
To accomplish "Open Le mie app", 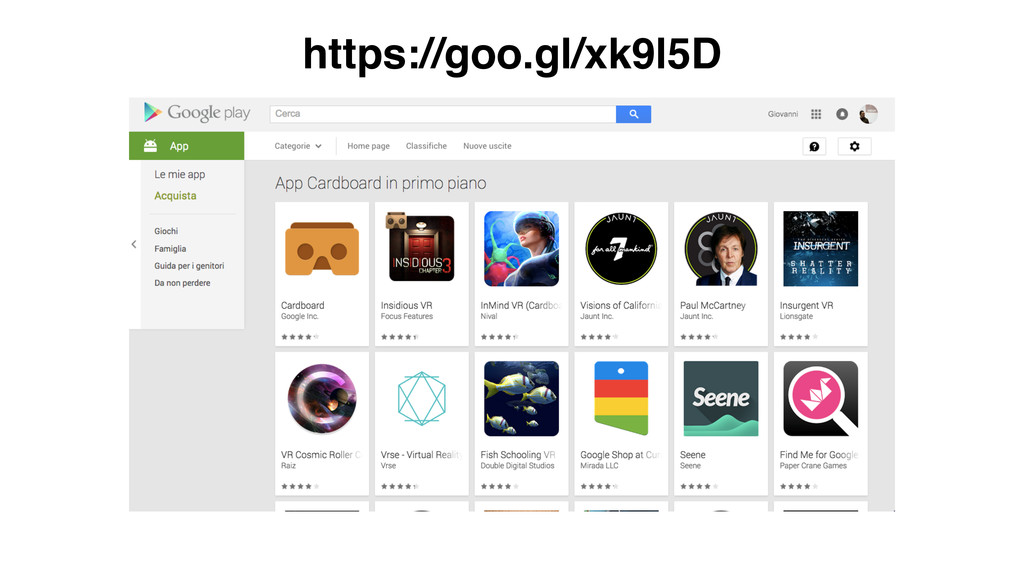I will 180,174.
